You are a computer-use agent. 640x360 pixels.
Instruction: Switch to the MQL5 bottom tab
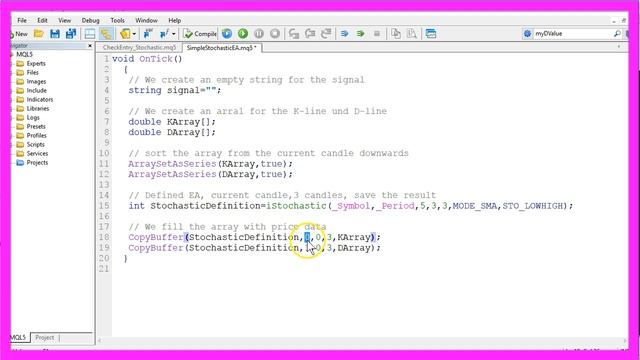(18, 338)
